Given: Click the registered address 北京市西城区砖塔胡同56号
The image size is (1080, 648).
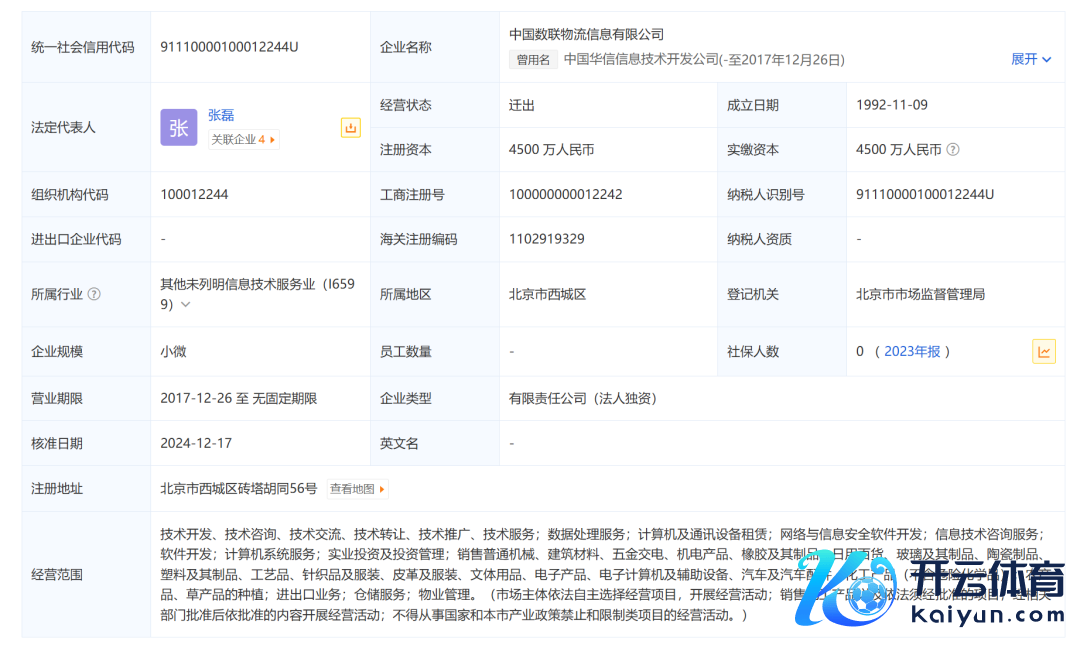Looking at the screenshot, I should pos(238,489).
